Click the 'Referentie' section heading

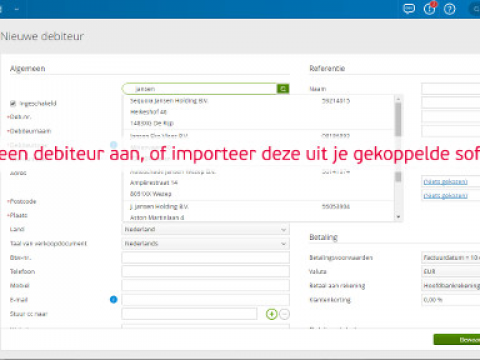[327, 68]
